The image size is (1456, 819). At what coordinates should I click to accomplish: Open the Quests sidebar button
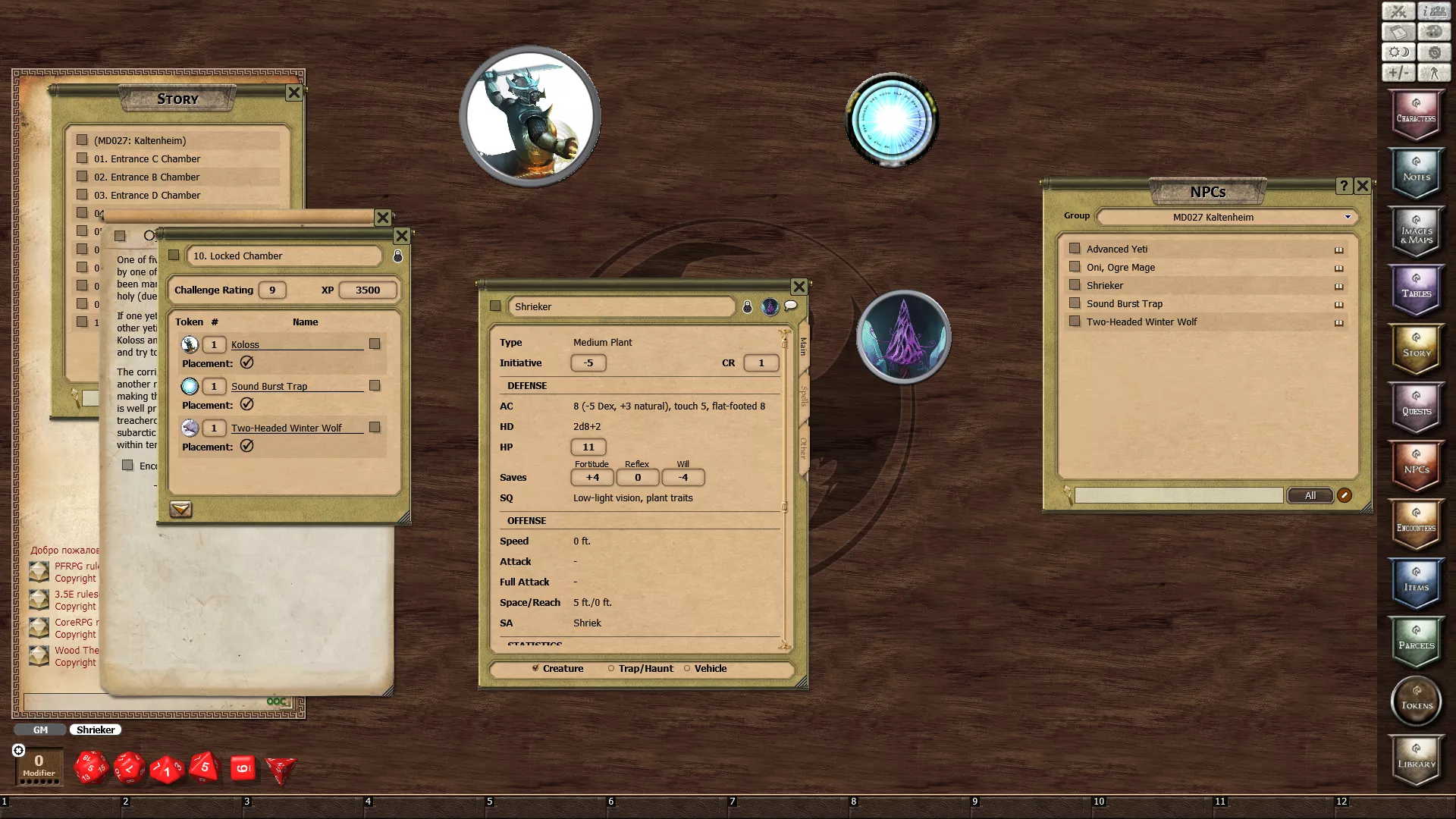[1416, 408]
